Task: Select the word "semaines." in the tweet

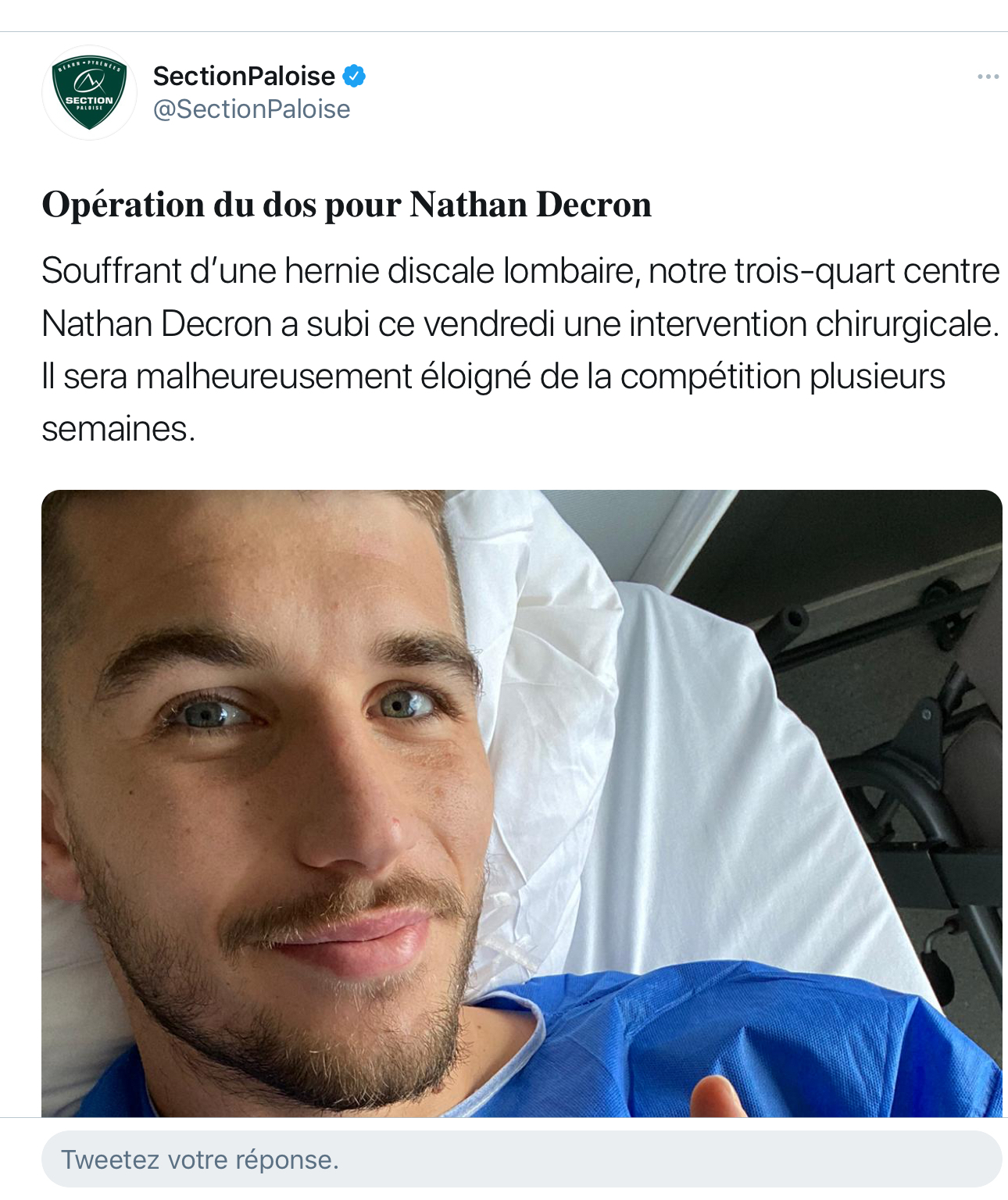Action: point(118,428)
